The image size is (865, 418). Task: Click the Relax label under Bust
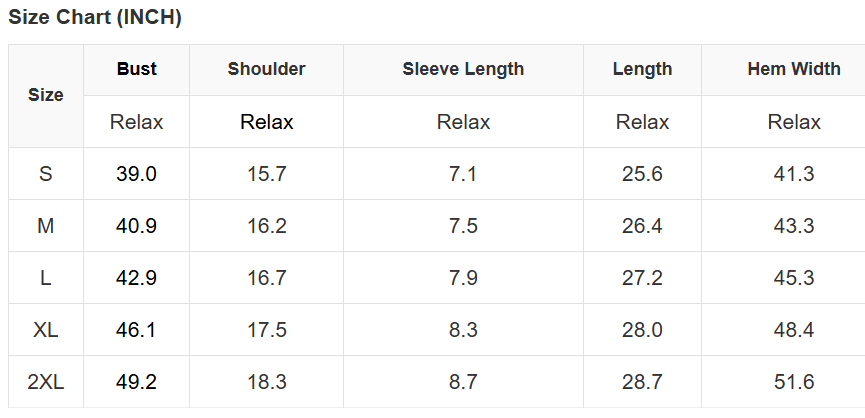pyautogui.click(x=137, y=122)
